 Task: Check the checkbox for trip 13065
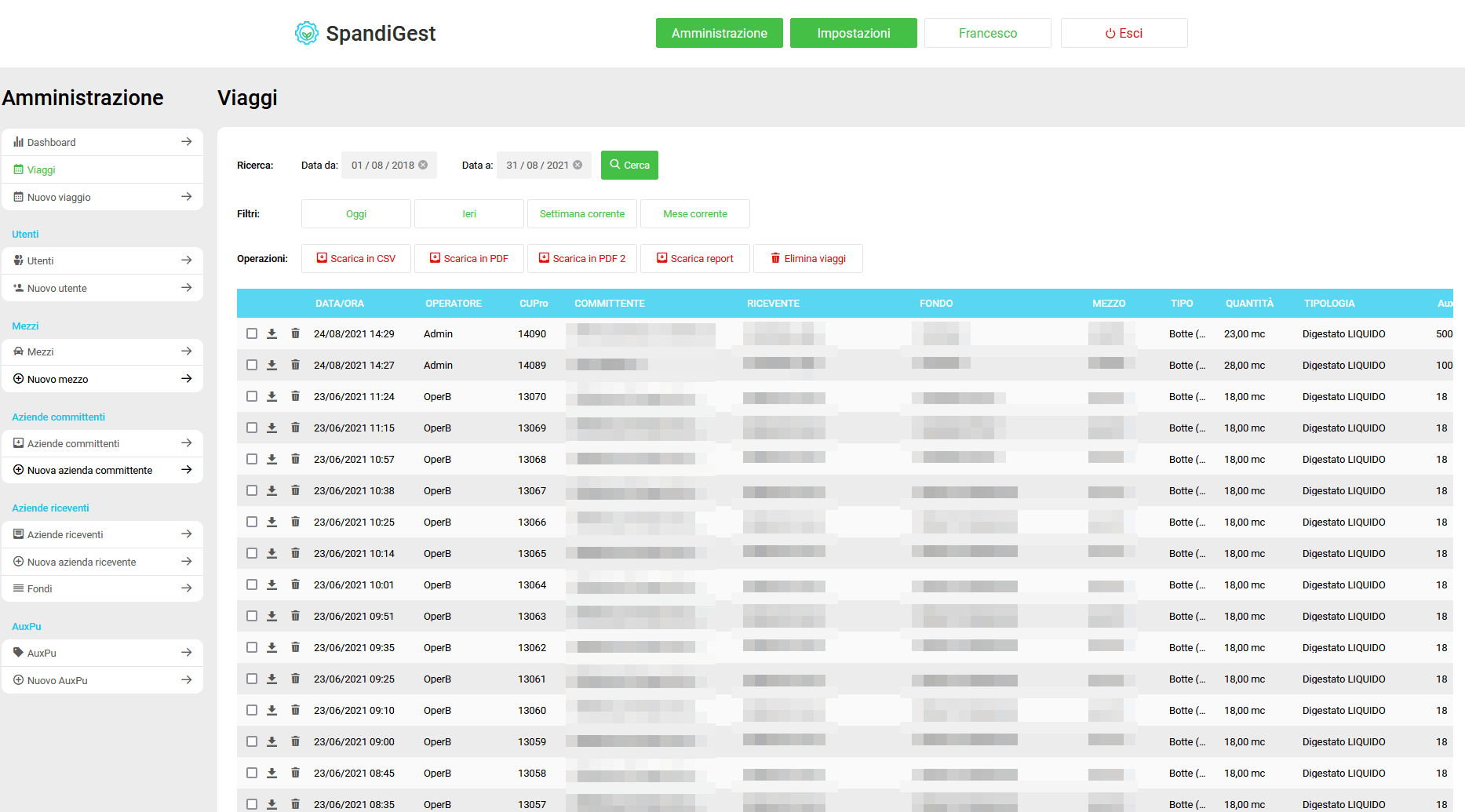252,553
